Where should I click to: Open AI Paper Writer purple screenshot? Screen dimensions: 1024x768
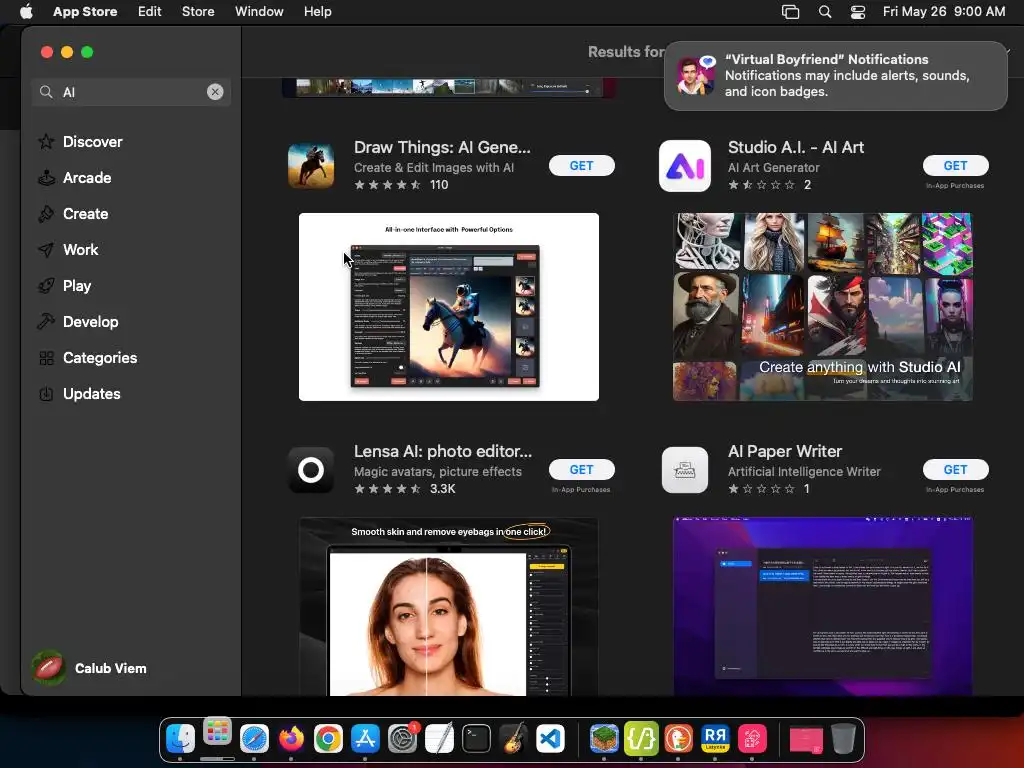coord(823,607)
